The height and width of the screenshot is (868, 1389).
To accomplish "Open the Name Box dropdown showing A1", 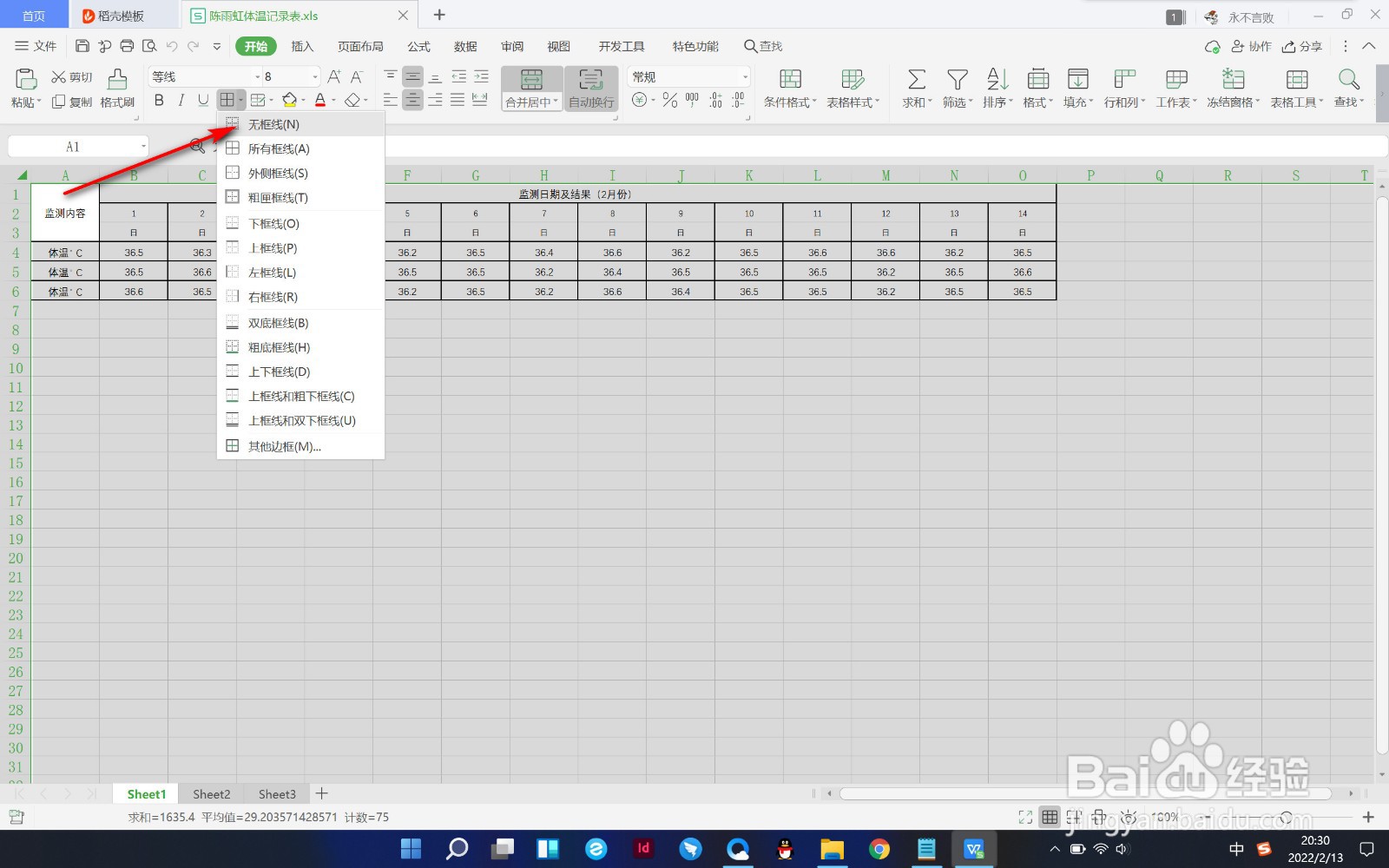I will point(143,147).
